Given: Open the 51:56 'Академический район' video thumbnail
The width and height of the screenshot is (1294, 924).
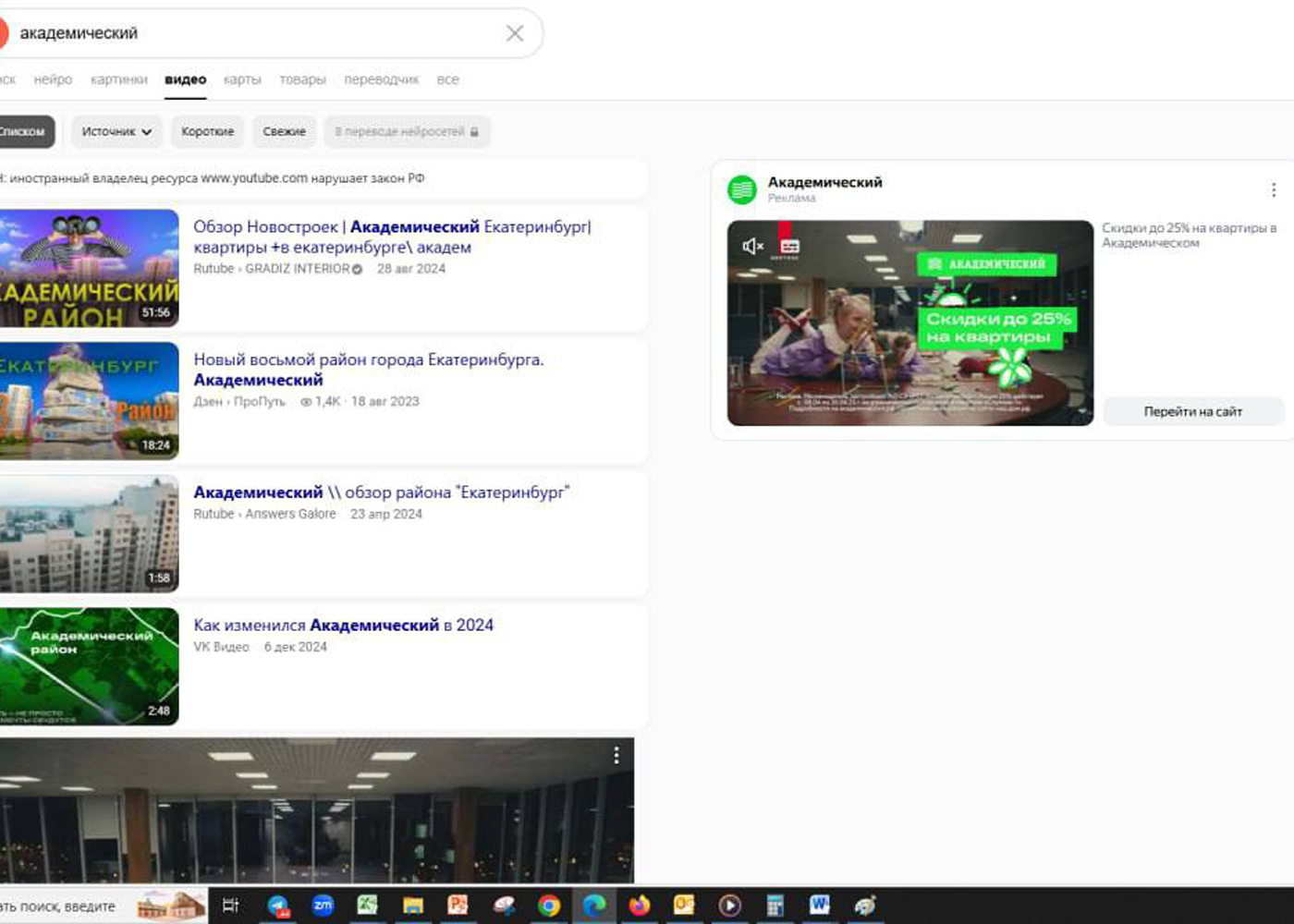Looking at the screenshot, I should pyautogui.click(x=89, y=268).
